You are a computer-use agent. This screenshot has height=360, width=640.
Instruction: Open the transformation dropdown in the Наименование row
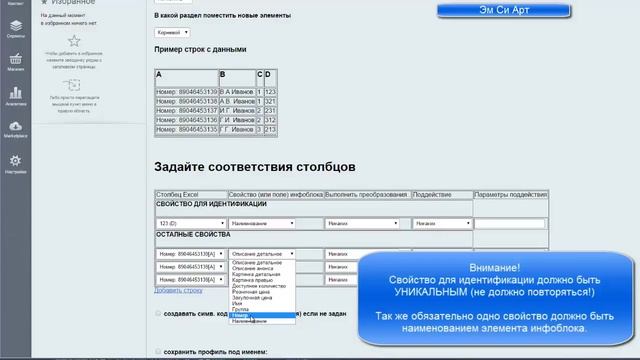[x=362, y=223]
